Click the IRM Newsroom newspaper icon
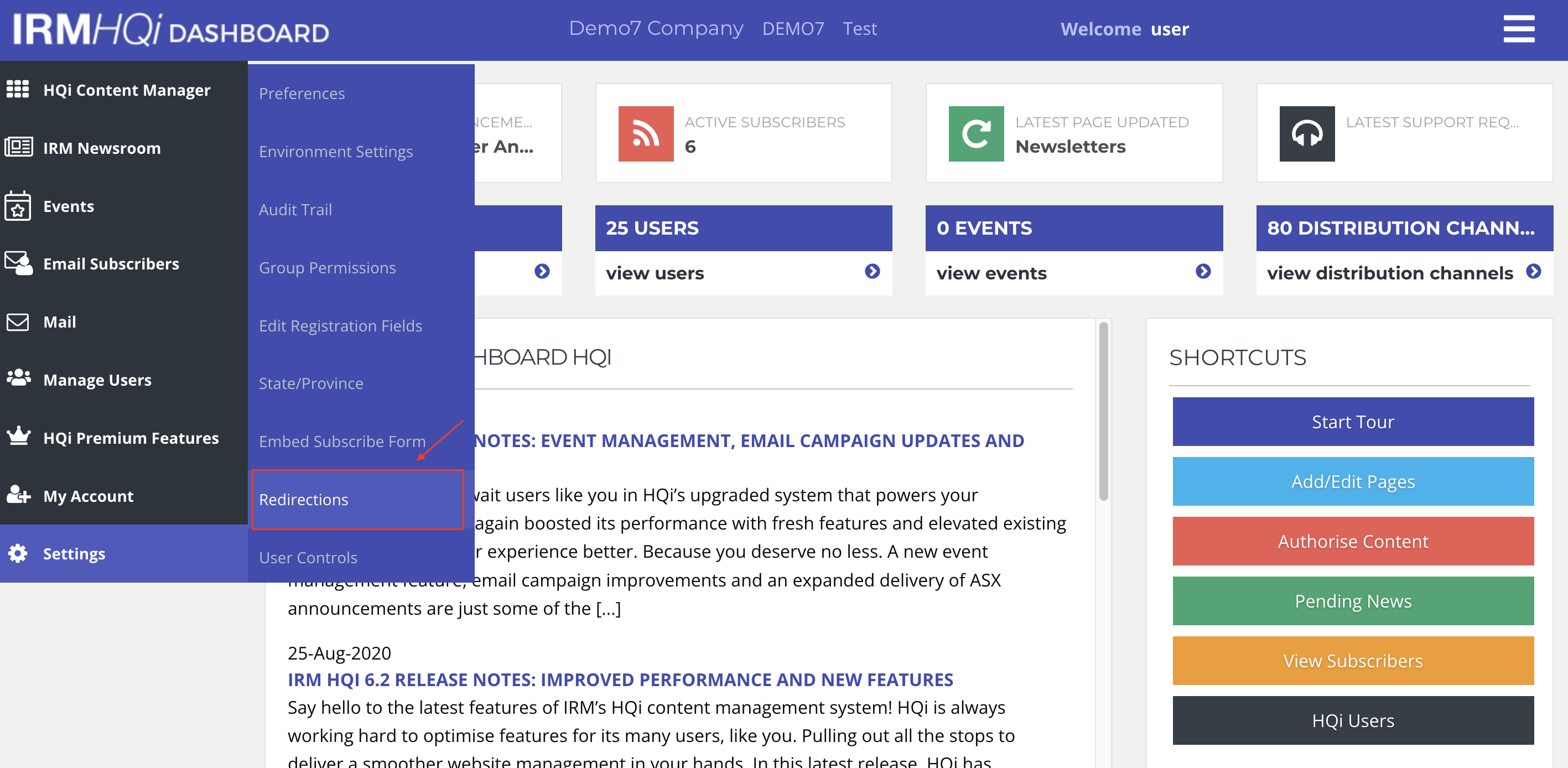Viewport: 1568px width, 768px height. coord(18,147)
